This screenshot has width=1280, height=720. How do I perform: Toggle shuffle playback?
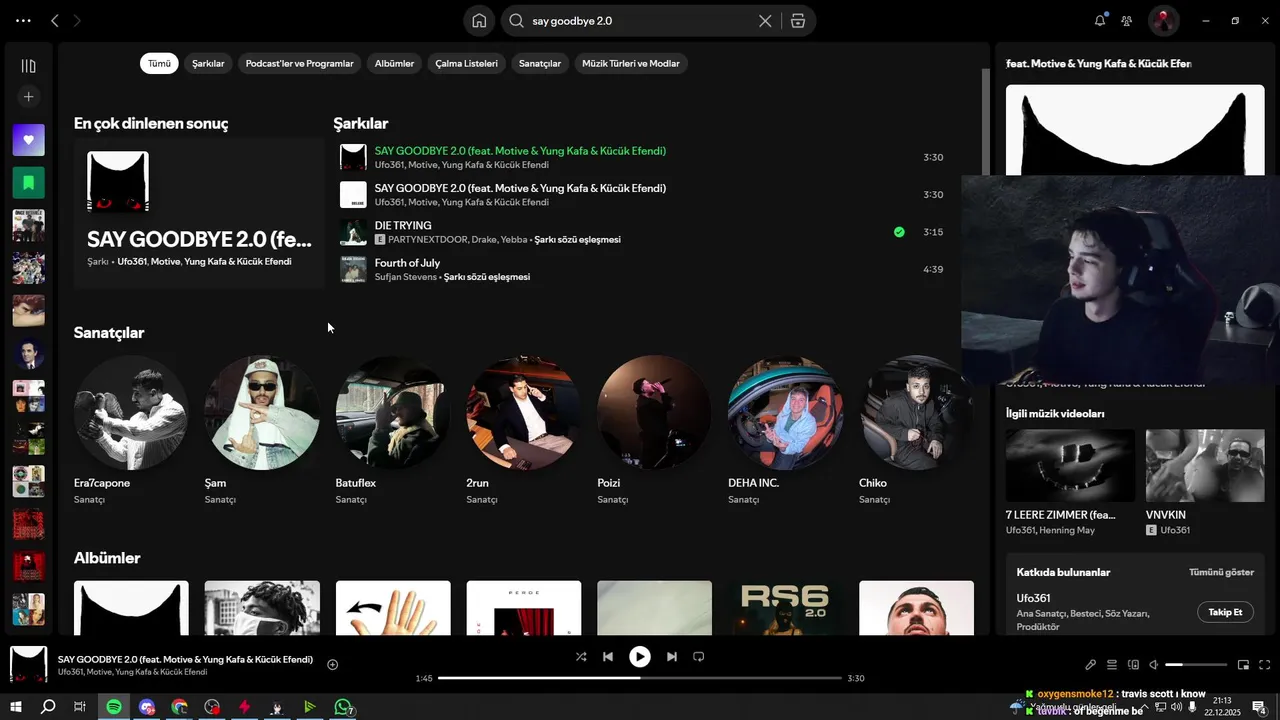pyautogui.click(x=581, y=657)
